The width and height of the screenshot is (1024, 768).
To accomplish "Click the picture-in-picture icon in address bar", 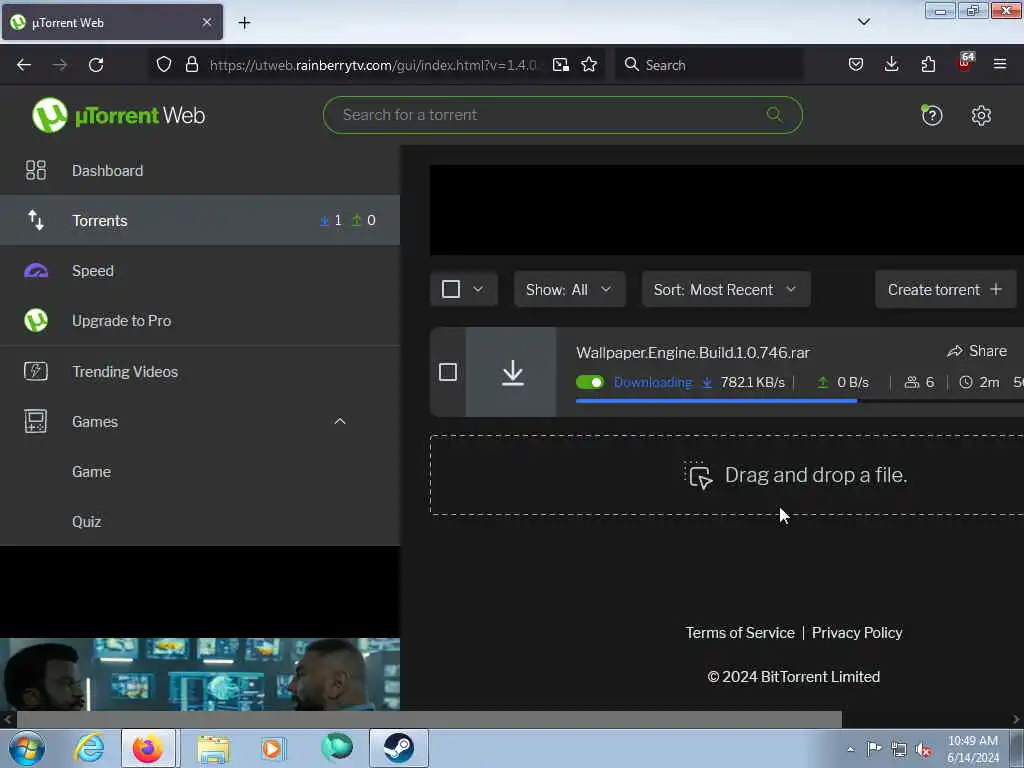I will pos(560,65).
